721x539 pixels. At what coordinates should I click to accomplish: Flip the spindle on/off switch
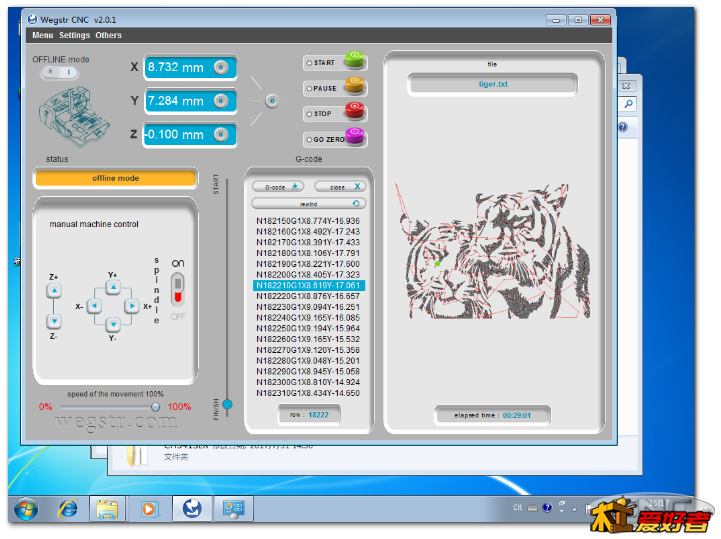pos(178,290)
